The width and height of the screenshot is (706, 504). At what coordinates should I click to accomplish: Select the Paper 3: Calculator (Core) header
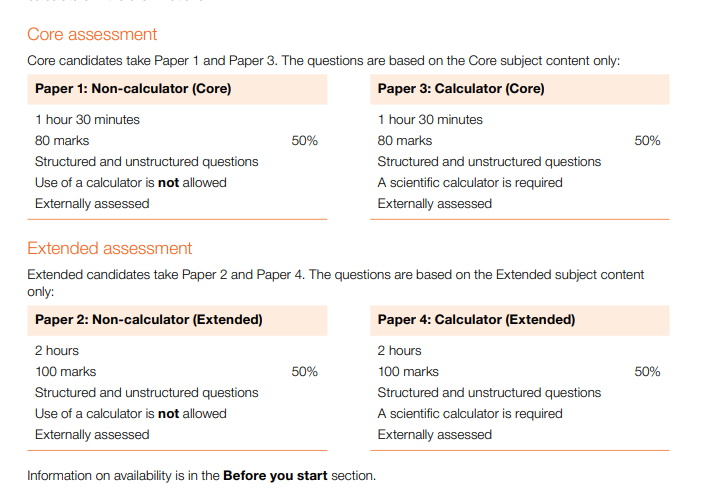[x=461, y=89]
